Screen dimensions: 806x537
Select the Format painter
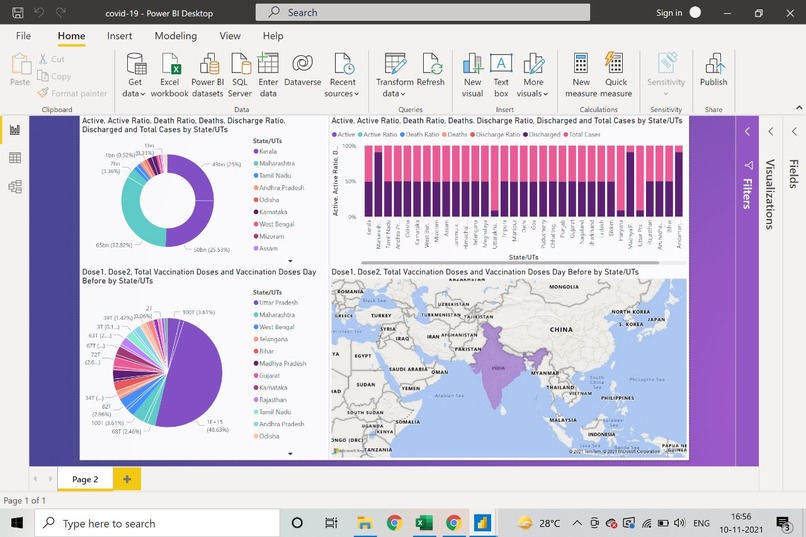72,93
